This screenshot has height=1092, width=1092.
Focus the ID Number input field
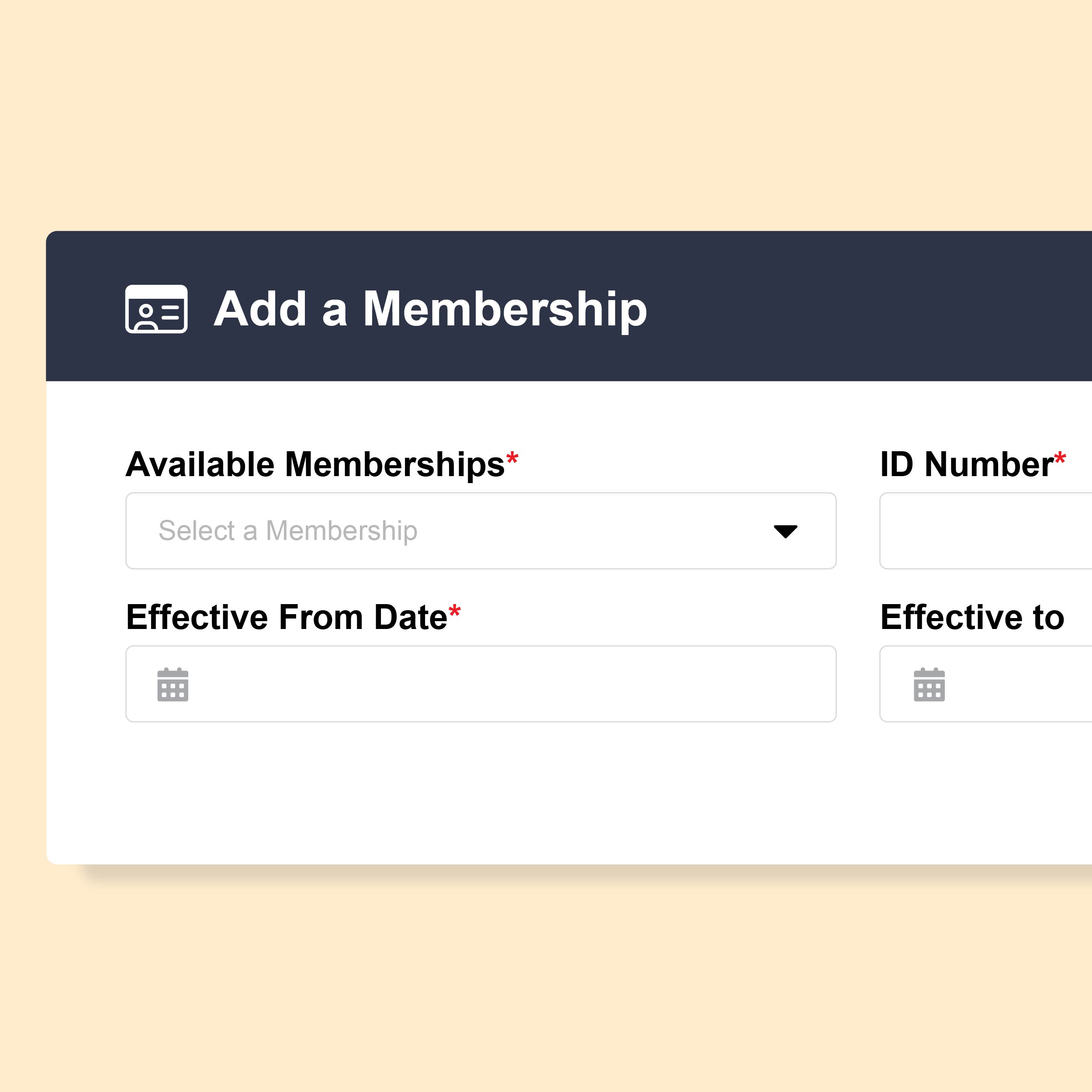click(x=986, y=531)
